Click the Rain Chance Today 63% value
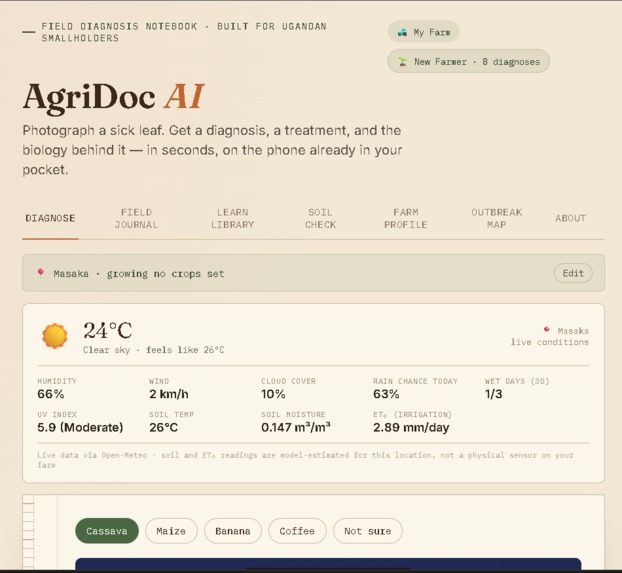 pos(386,394)
